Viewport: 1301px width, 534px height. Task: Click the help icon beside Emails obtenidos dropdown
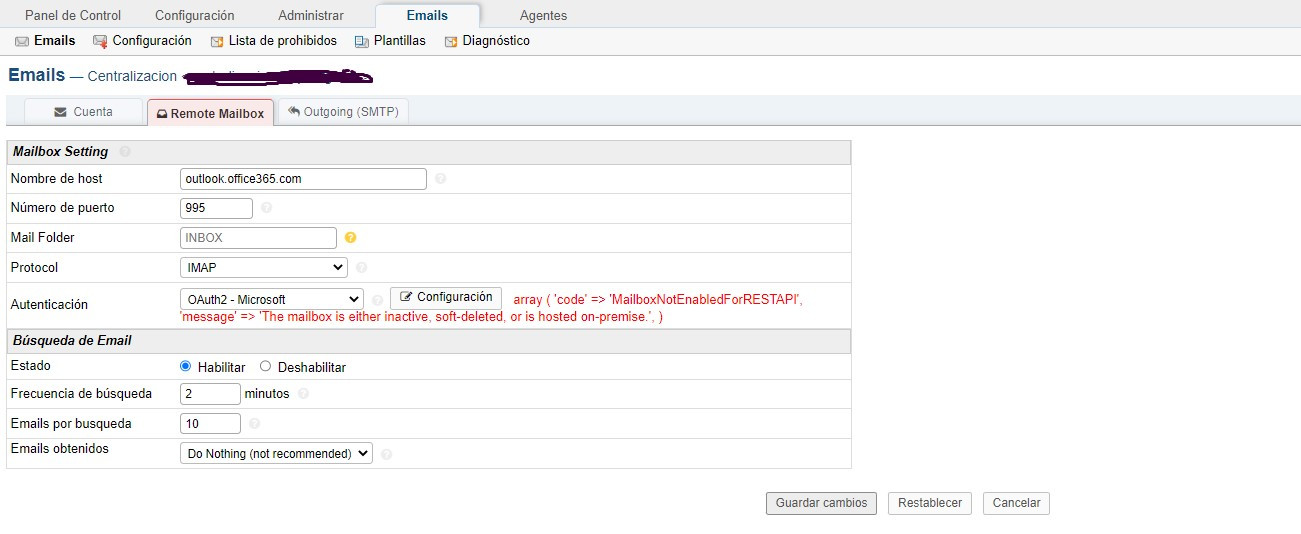(x=386, y=454)
